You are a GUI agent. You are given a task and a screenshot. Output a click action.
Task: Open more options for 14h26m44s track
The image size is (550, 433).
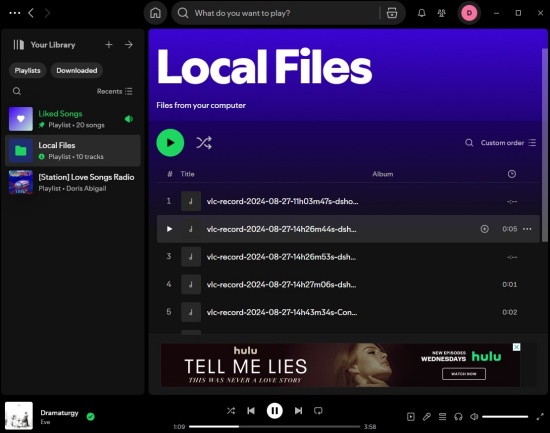(527, 229)
